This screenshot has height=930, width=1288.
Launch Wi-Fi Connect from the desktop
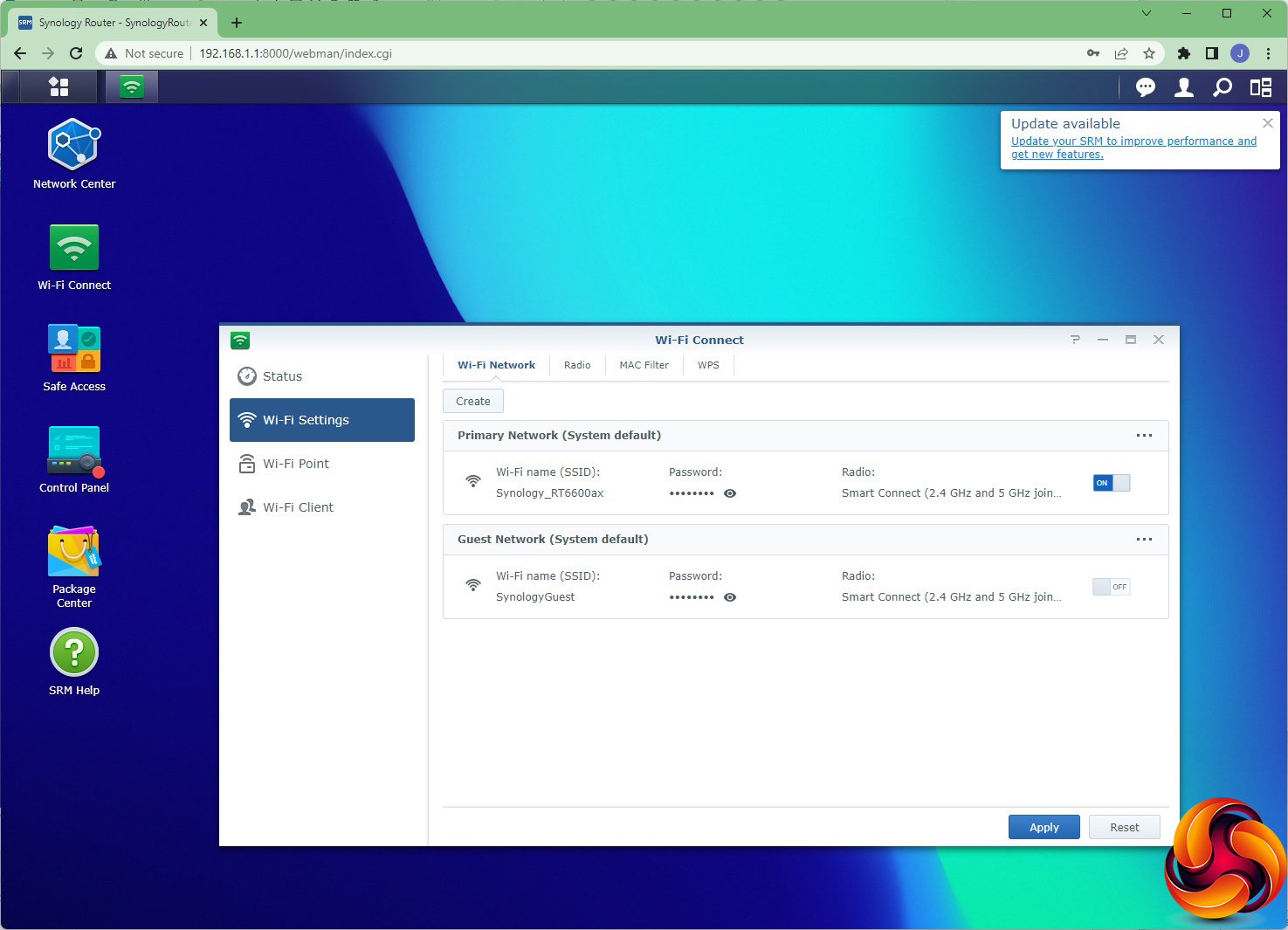click(x=74, y=257)
